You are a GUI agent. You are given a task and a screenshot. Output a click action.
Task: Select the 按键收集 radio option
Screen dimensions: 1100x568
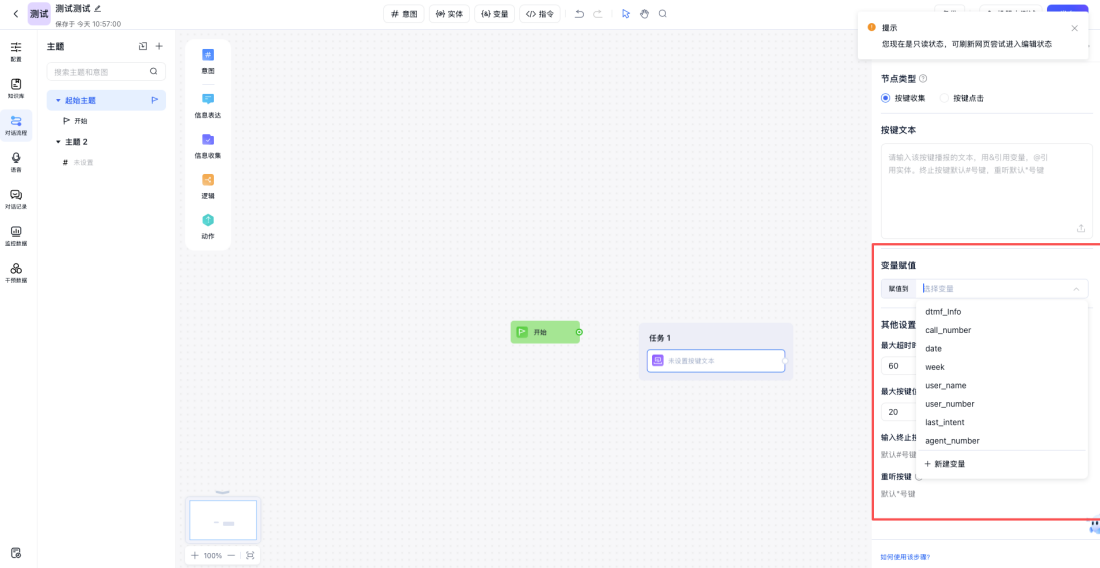coord(885,98)
